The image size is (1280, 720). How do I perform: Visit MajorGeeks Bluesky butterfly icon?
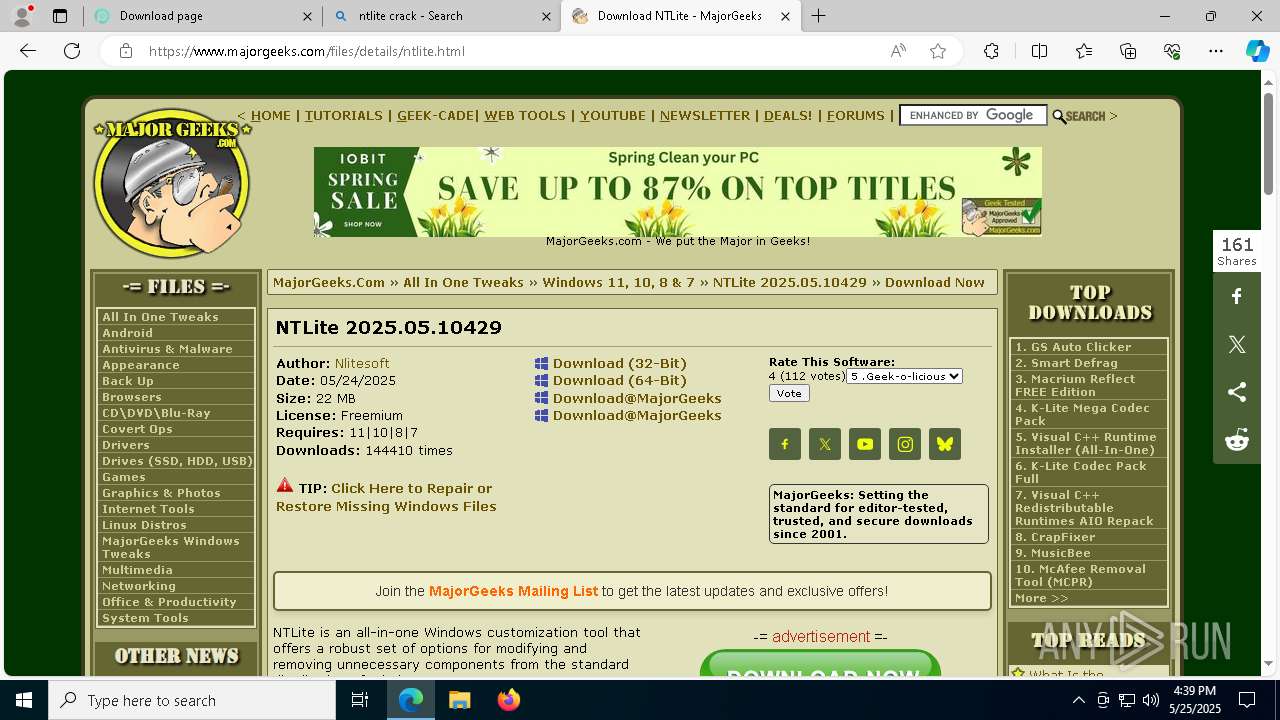tap(945, 444)
